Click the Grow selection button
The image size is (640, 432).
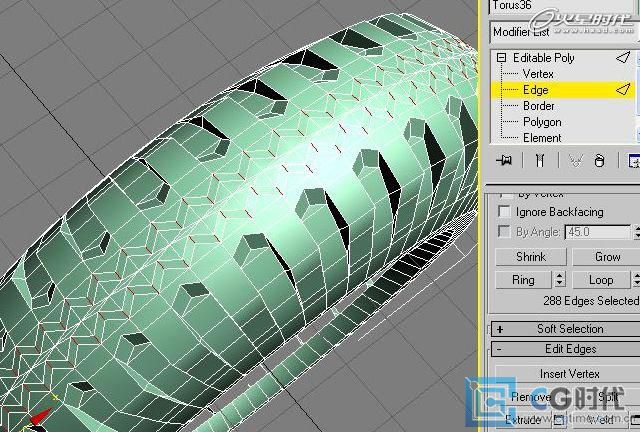[607, 257]
